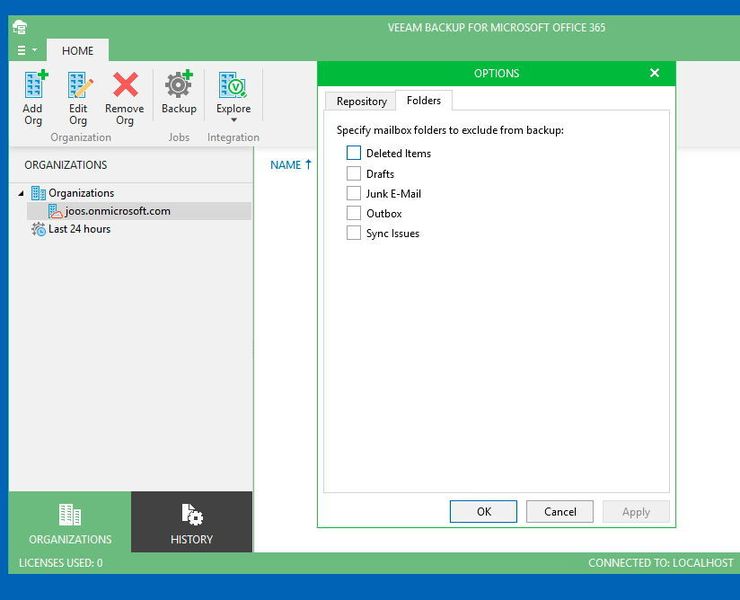Switch to the Folders tab
This screenshot has height=600, width=740.
[x=424, y=100]
